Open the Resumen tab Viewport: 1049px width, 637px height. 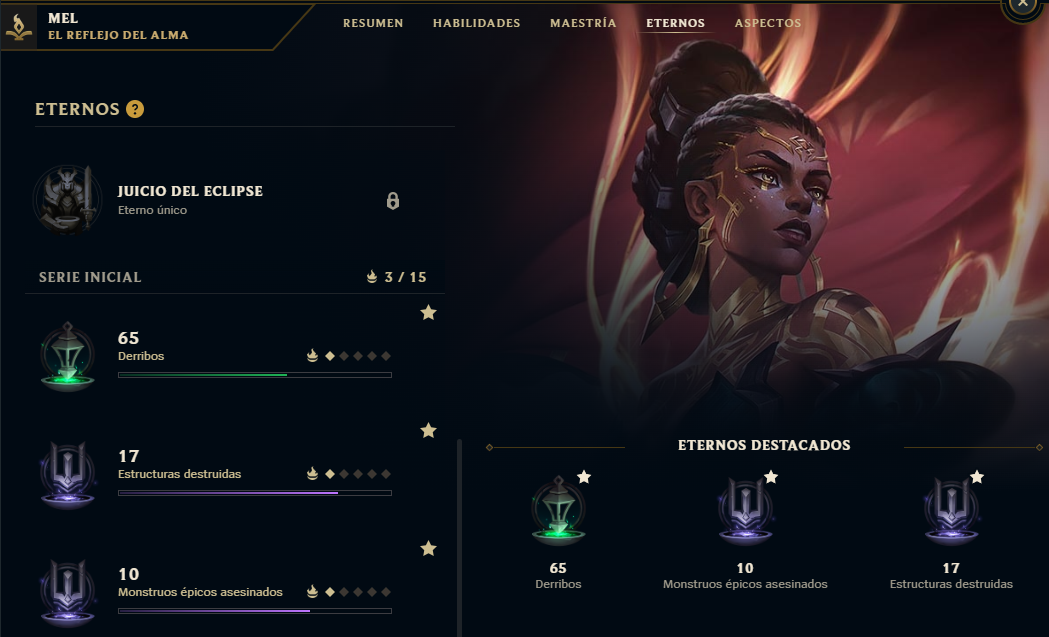(373, 23)
